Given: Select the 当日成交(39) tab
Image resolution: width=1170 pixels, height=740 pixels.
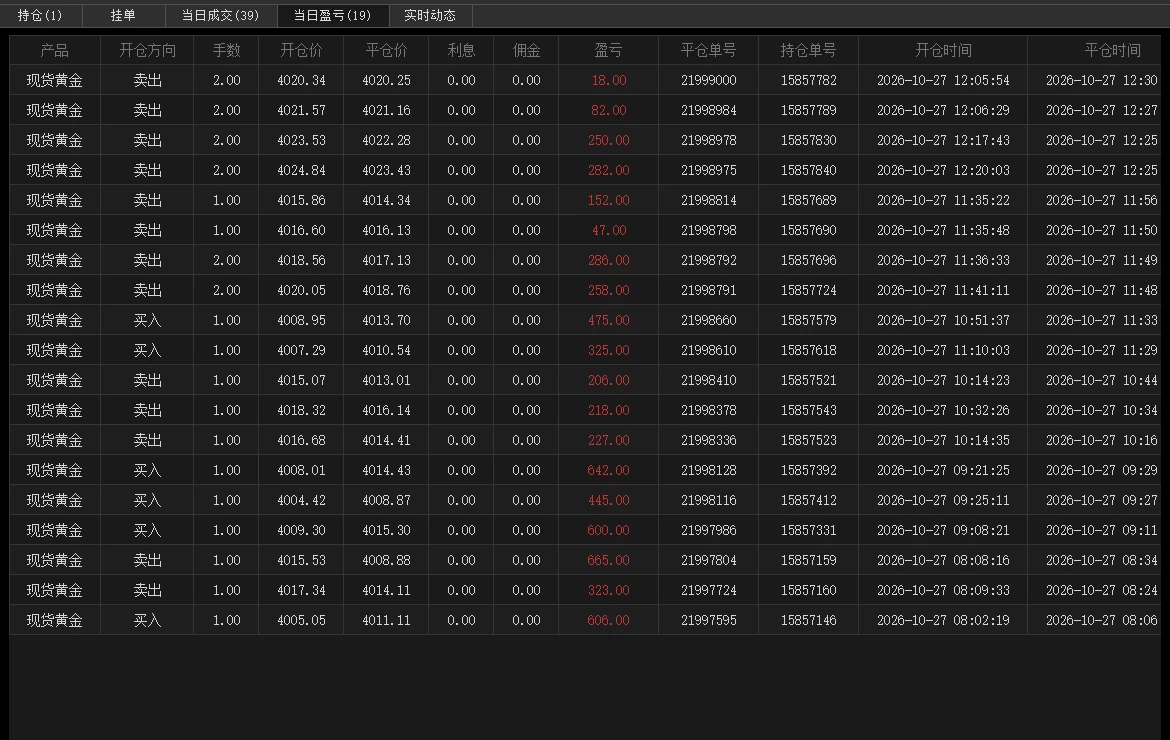Looking at the screenshot, I should (220, 15).
